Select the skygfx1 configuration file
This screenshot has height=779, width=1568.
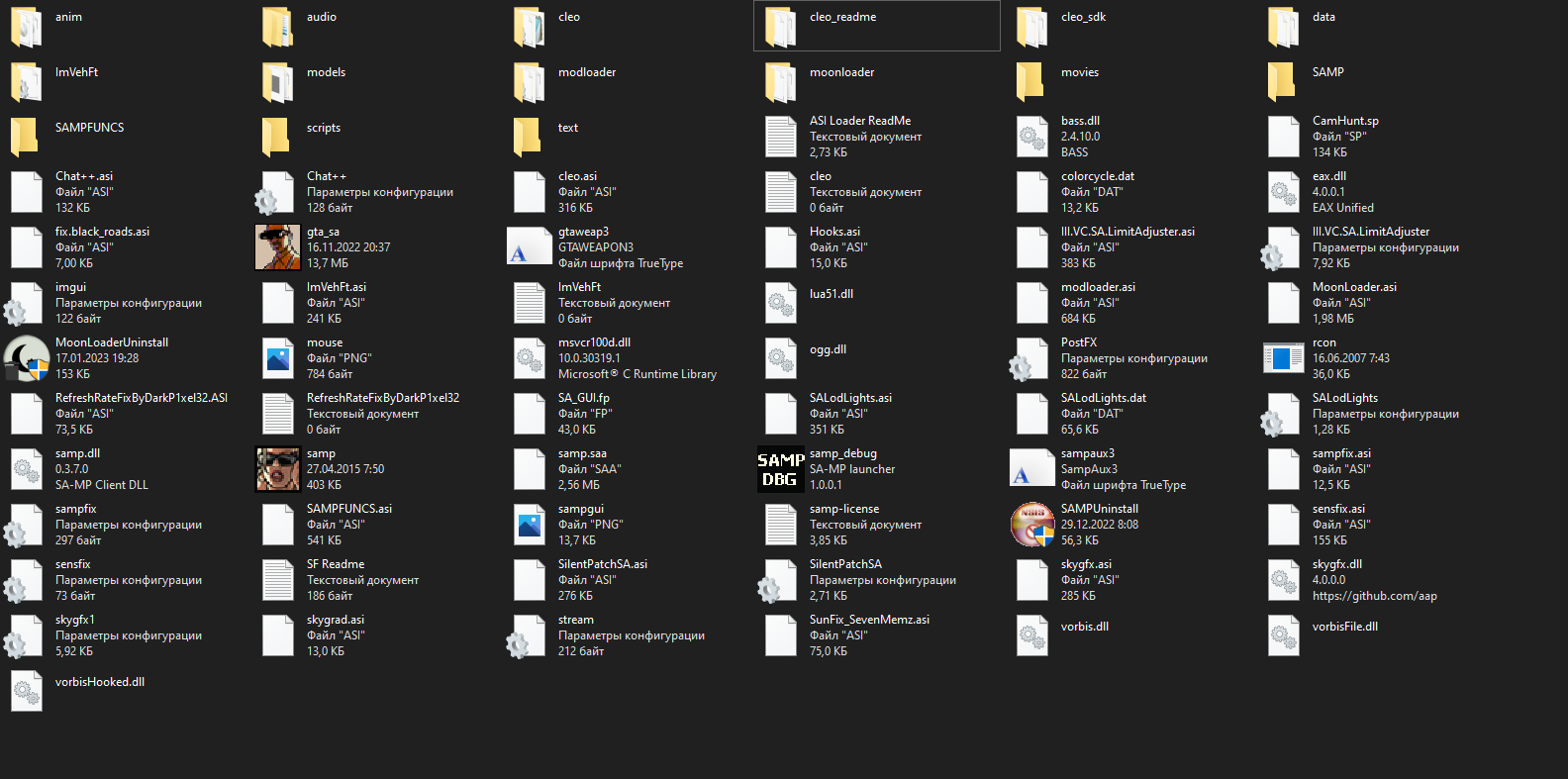pyautogui.click(x=26, y=635)
